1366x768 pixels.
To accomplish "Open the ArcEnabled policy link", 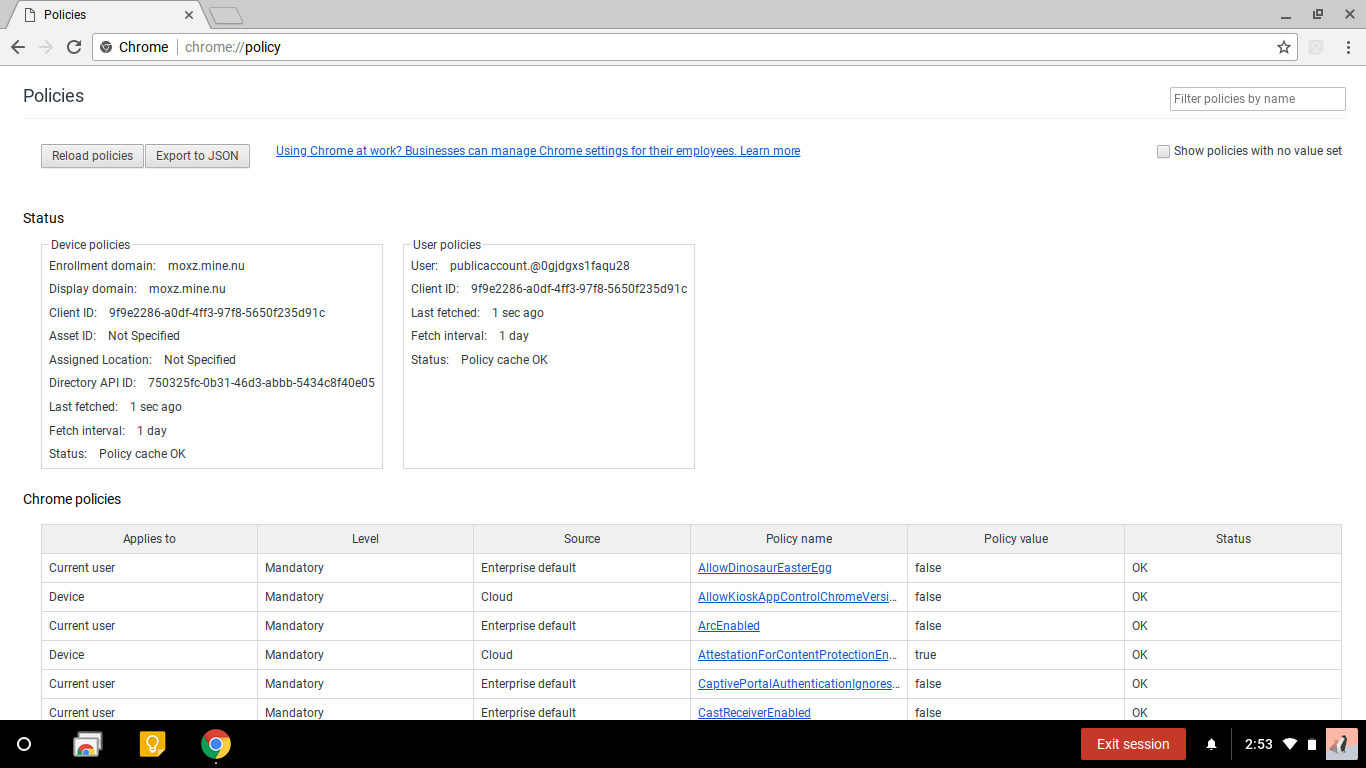I will point(729,626).
